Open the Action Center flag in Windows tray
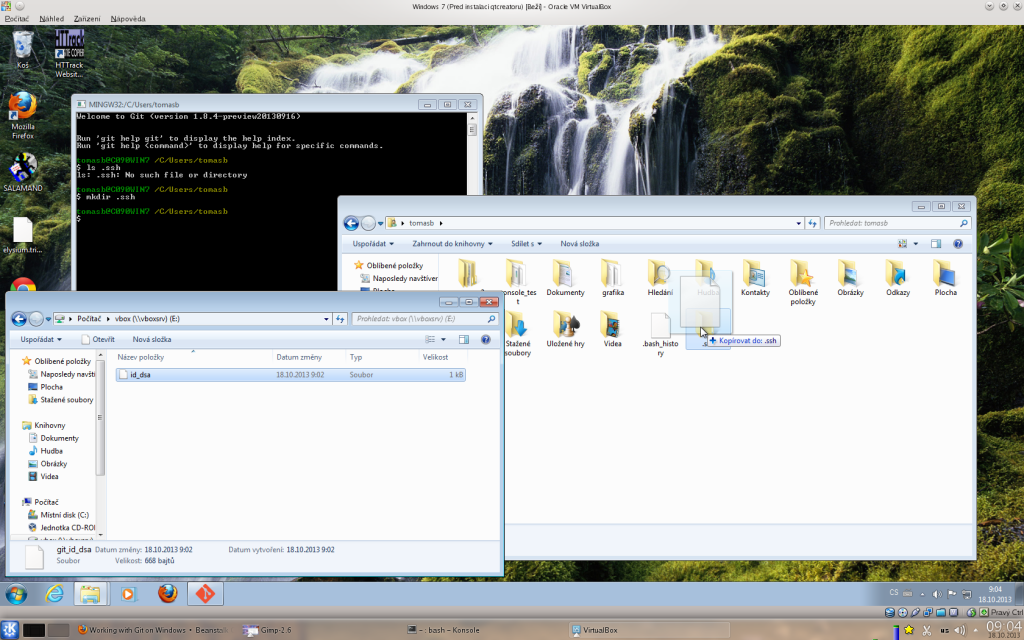 pos(952,594)
